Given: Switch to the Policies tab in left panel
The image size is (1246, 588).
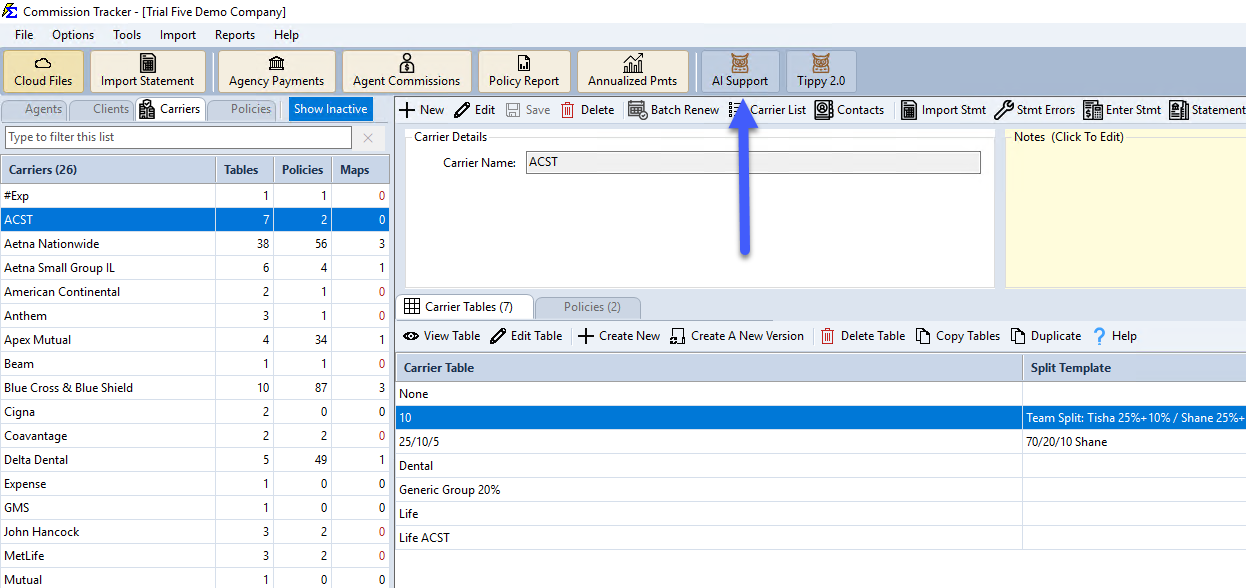Looking at the screenshot, I should coord(242,110).
